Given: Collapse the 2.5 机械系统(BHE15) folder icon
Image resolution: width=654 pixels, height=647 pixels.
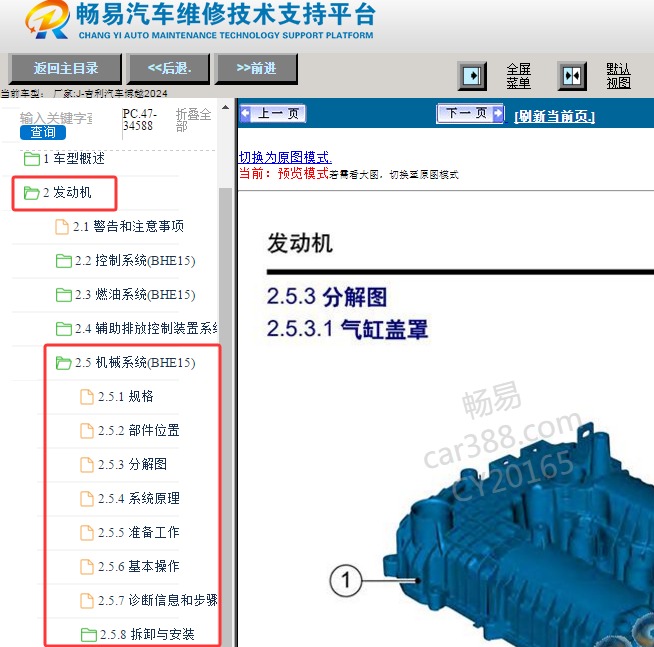Looking at the screenshot, I should (64, 363).
